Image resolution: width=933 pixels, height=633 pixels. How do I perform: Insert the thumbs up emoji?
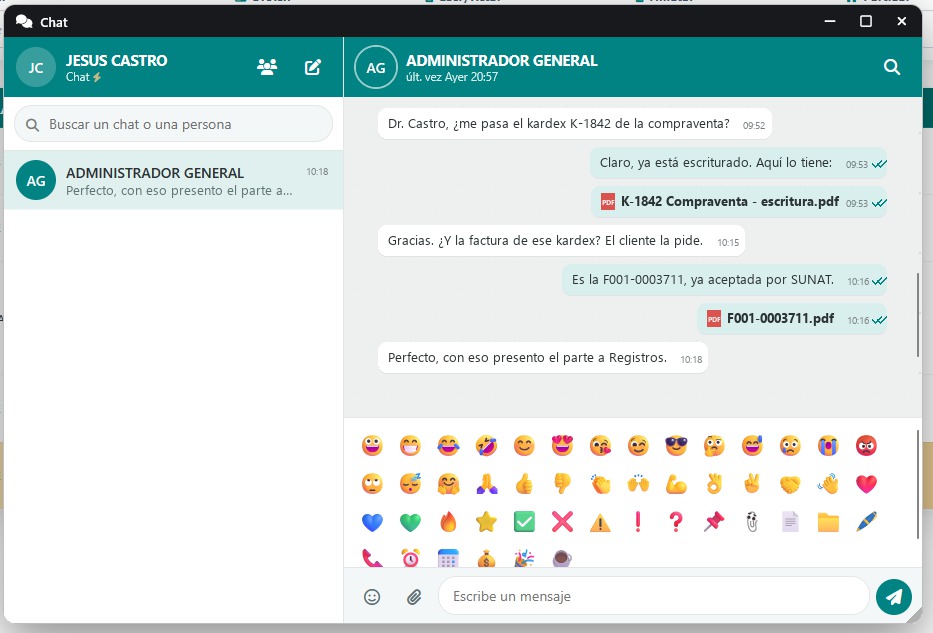point(524,484)
